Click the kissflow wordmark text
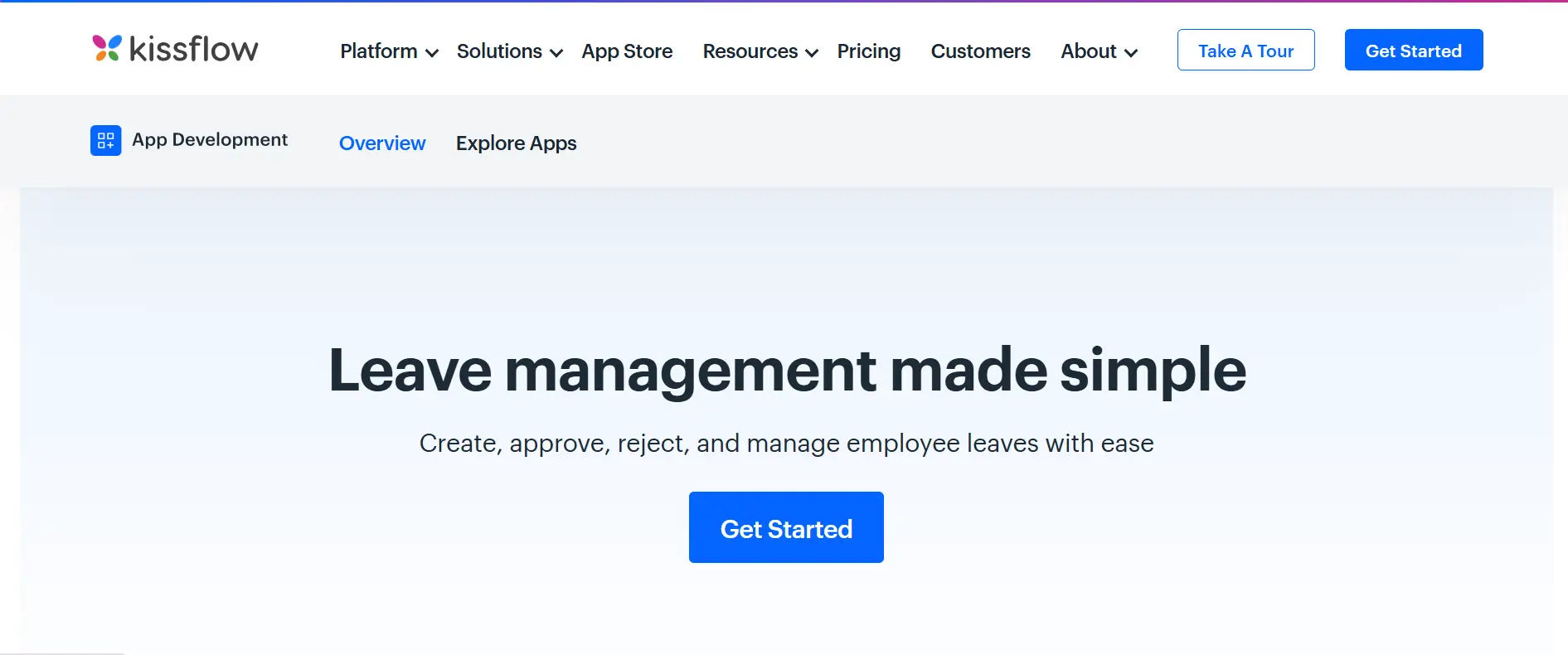The image size is (1568, 655). 194,50
